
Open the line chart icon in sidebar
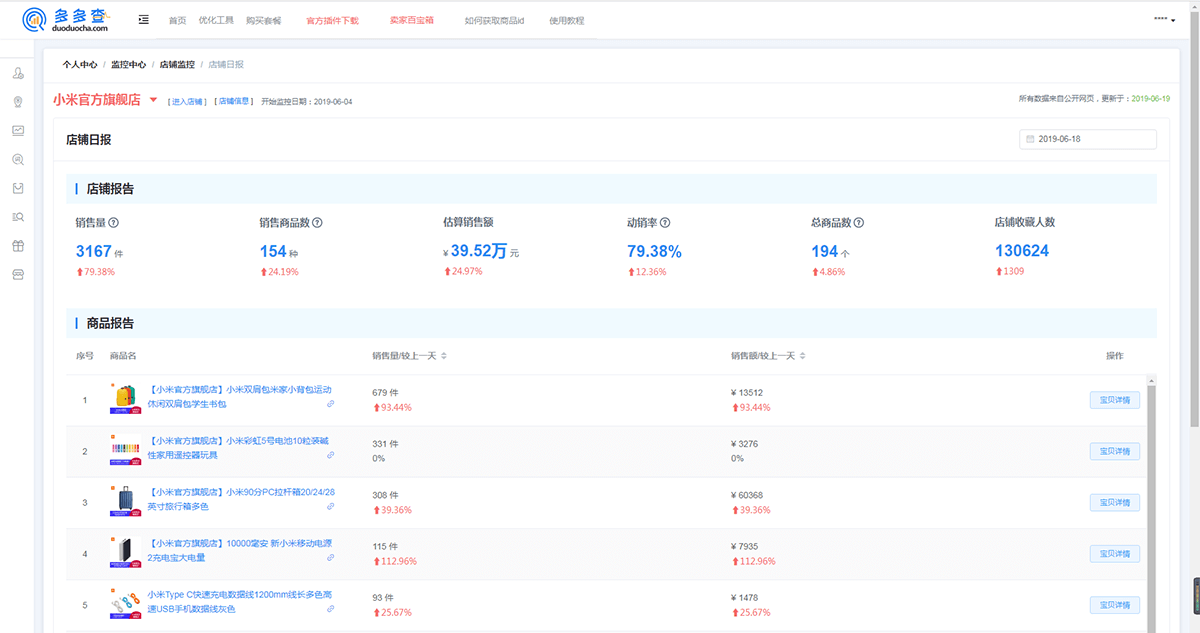[18, 130]
